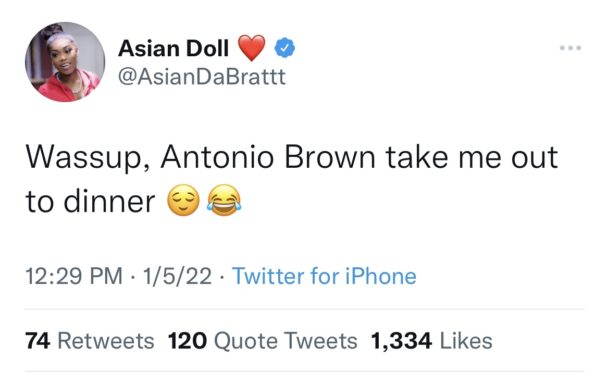
Task: Click the tweet text mentioning Antonio Brown
Action: click(291, 178)
